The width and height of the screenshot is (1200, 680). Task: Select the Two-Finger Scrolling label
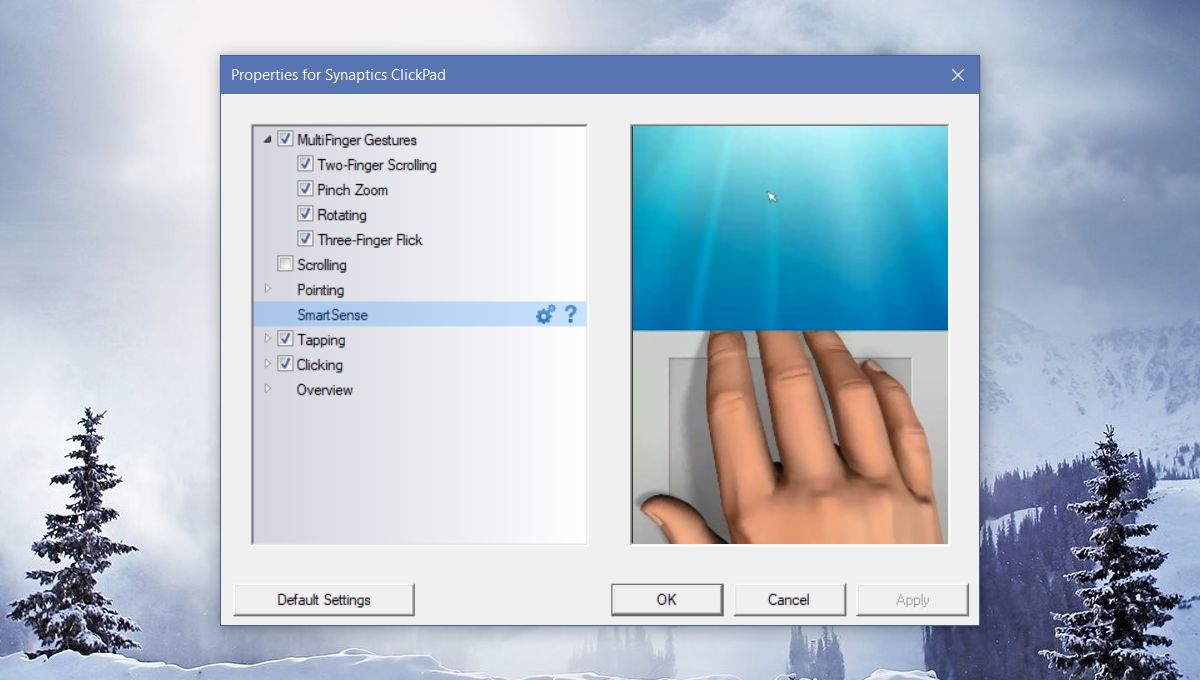pyautogui.click(x=377, y=165)
